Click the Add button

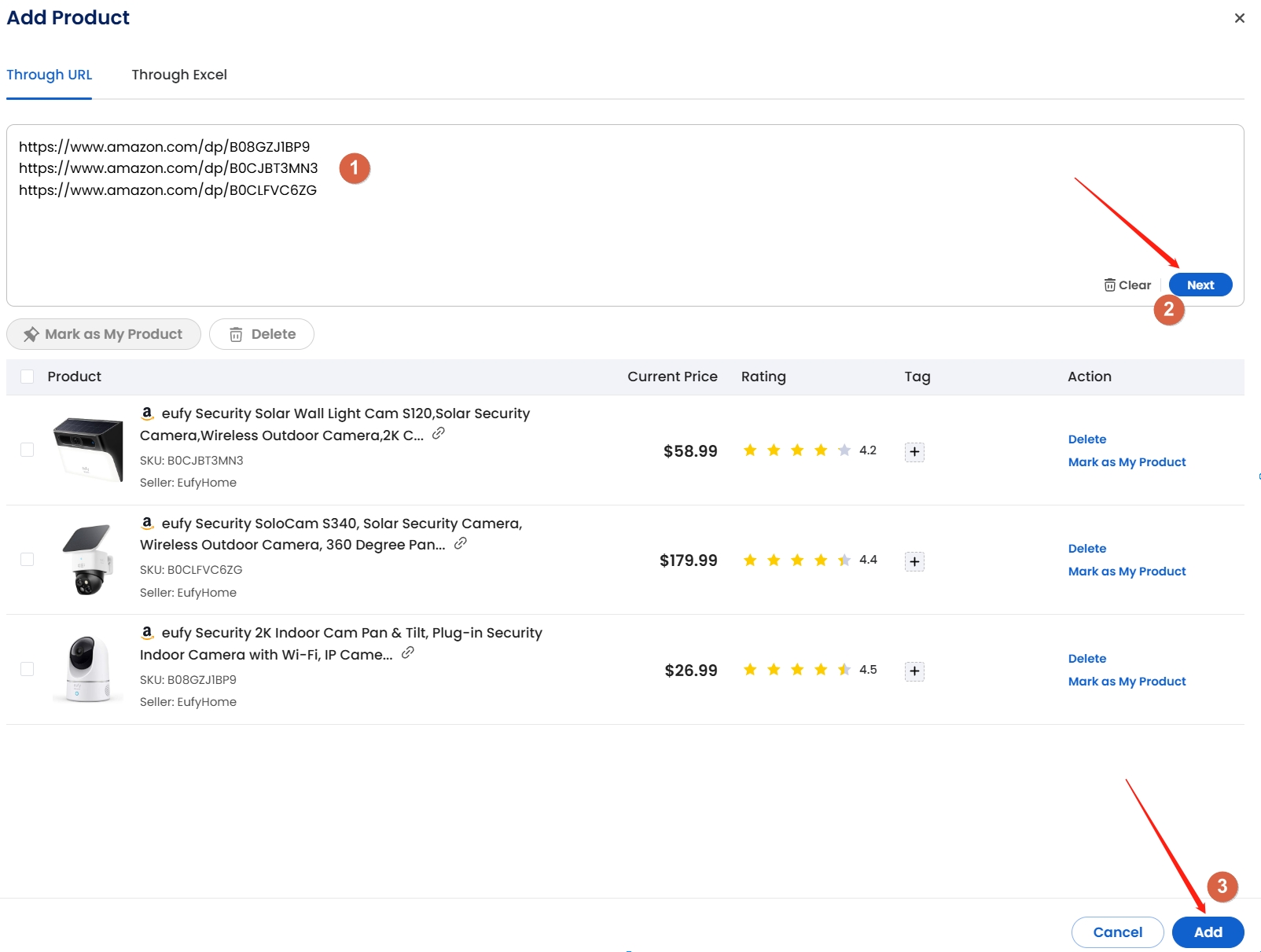coord(1208,932)
